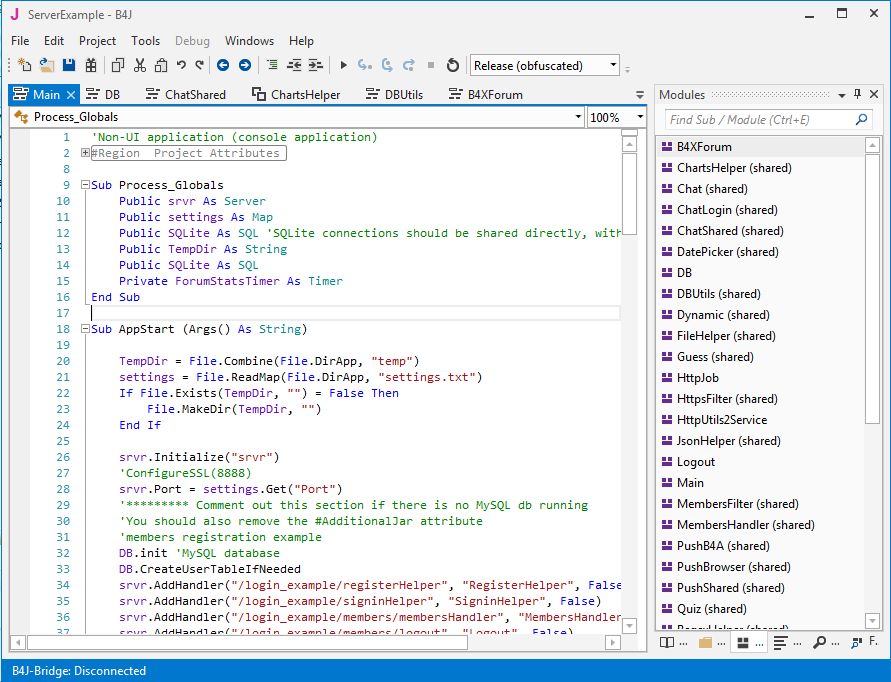Close the Main tab
Screen dimensions: 891x682
tap(71, 95)
